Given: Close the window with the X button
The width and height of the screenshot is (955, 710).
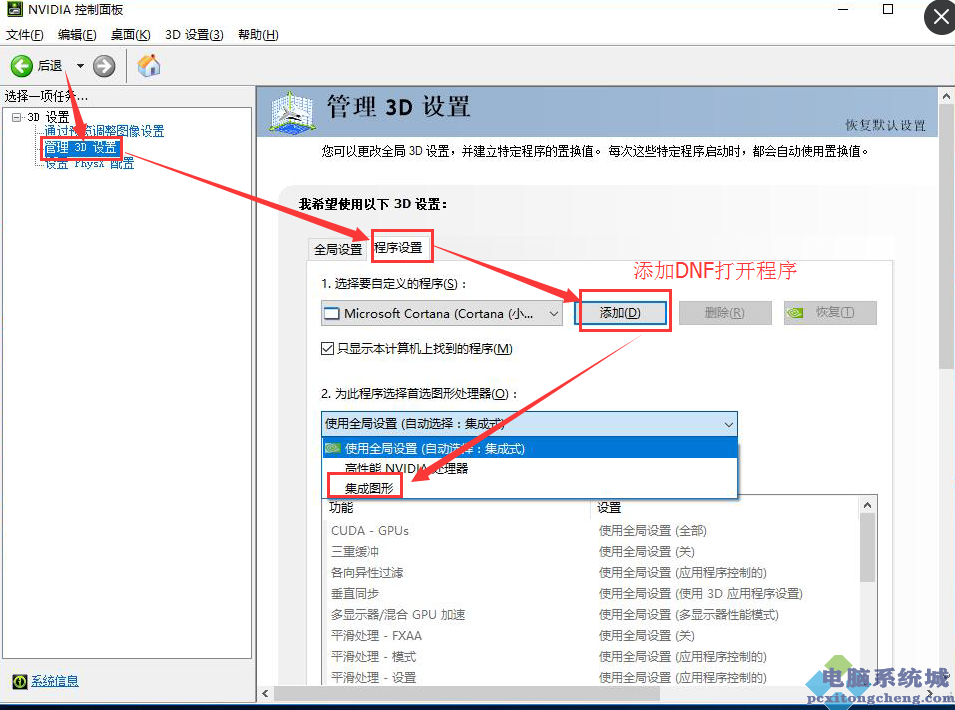Looking at the screenshot, I should pos(940,18).
